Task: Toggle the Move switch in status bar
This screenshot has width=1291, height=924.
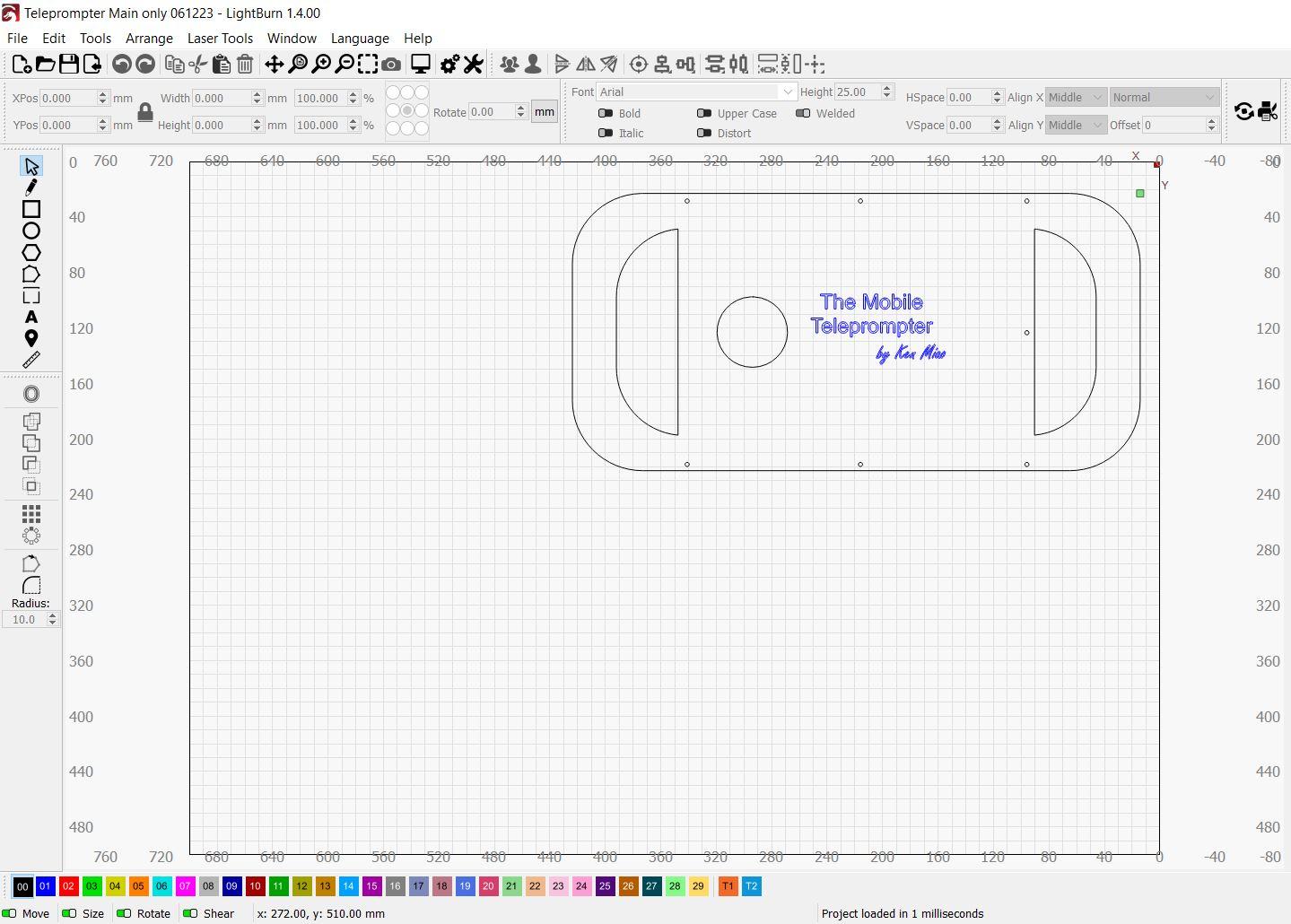Action: click(x=9, y=913)
